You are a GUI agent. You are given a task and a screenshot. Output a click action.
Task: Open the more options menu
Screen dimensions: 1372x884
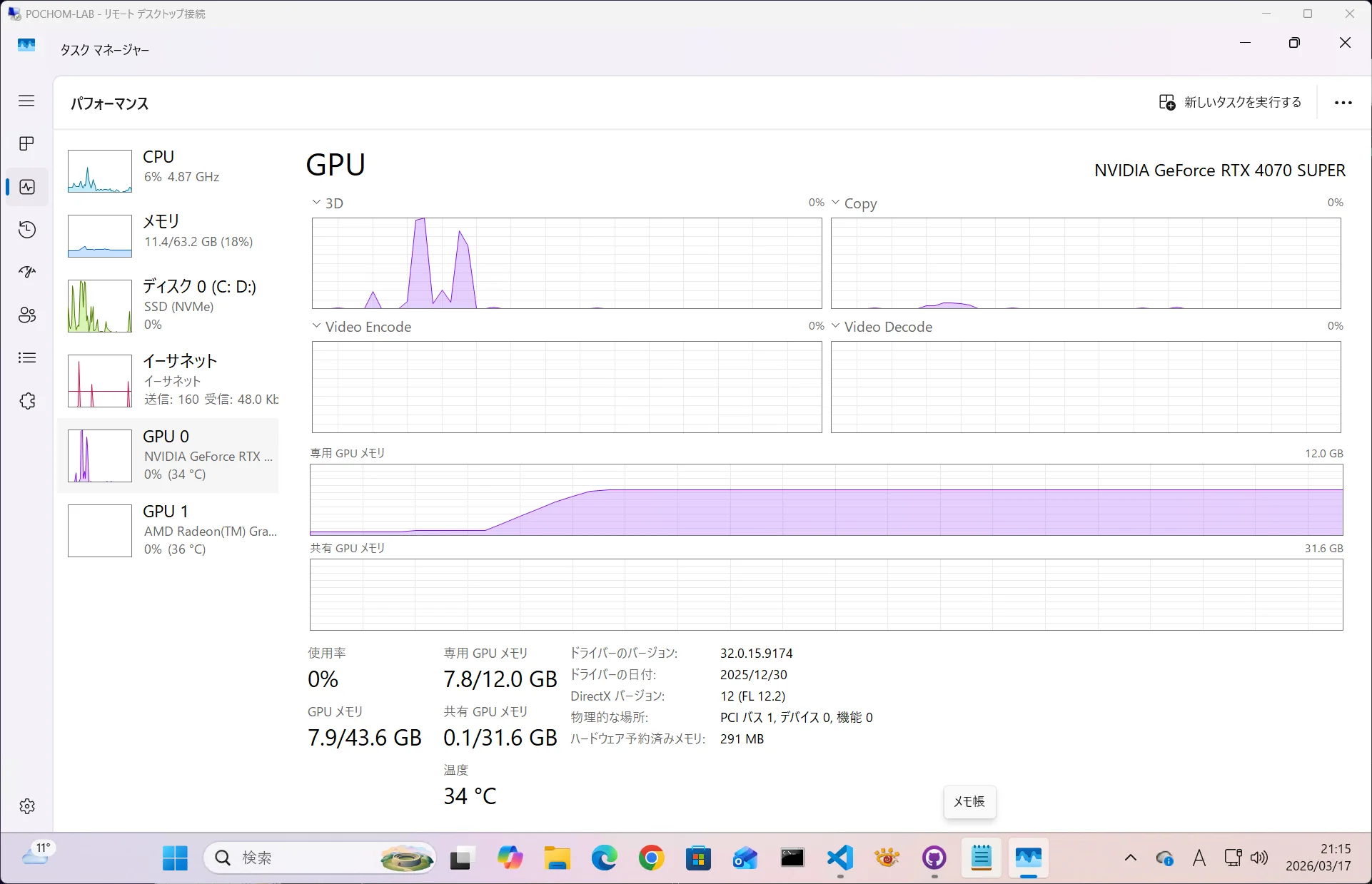[x=1343, y=102]
